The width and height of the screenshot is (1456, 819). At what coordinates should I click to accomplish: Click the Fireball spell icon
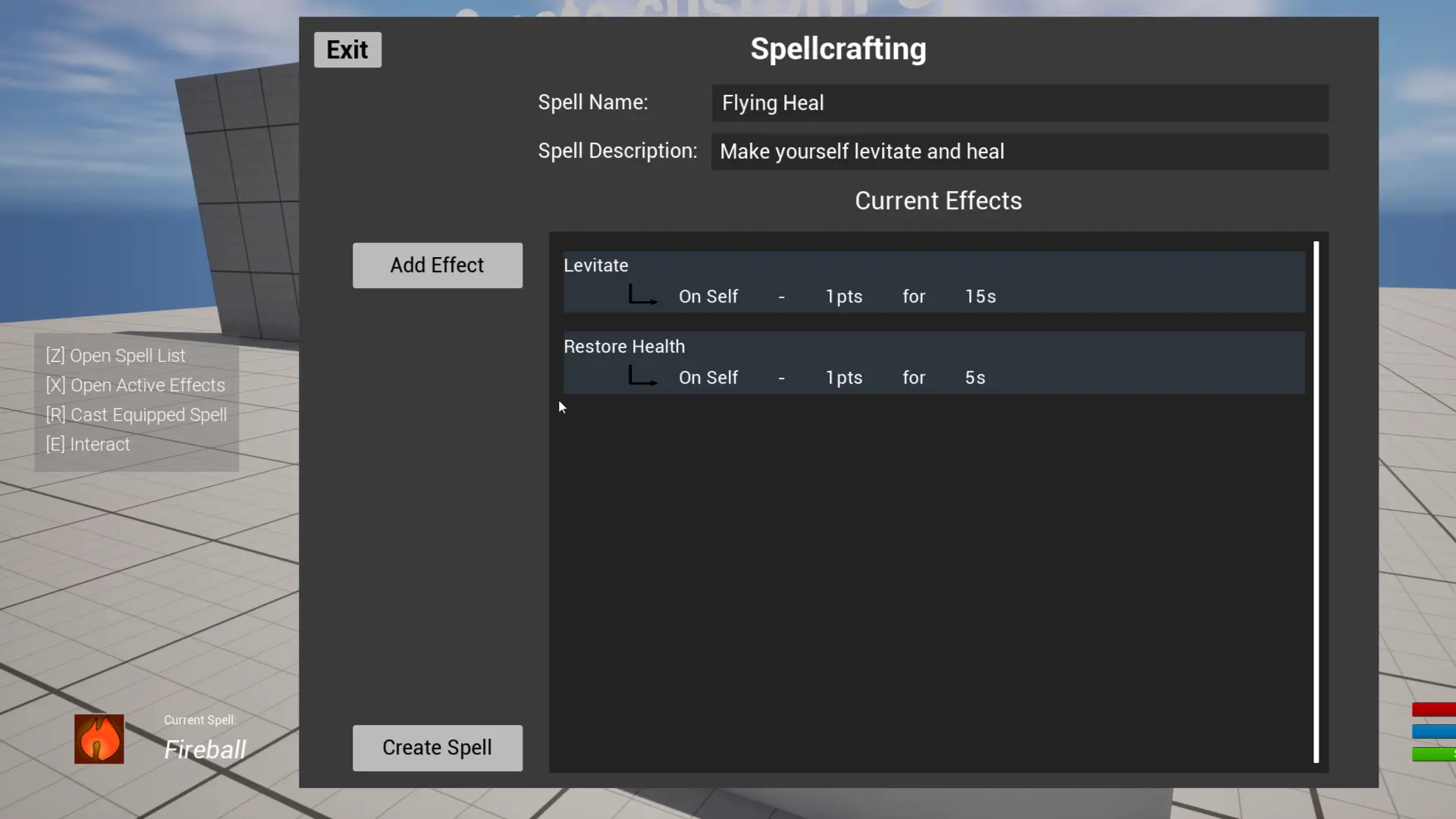(x=99, y=739)
